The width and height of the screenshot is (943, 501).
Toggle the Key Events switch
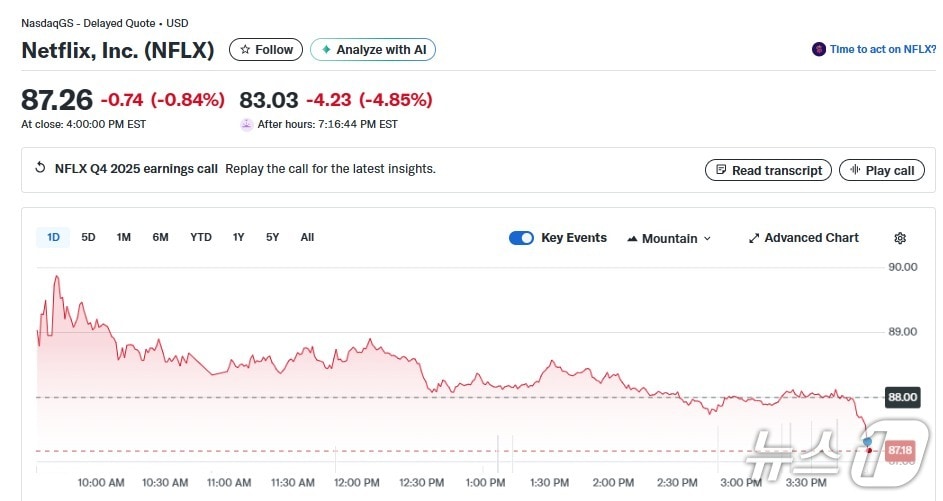point(521,238)
